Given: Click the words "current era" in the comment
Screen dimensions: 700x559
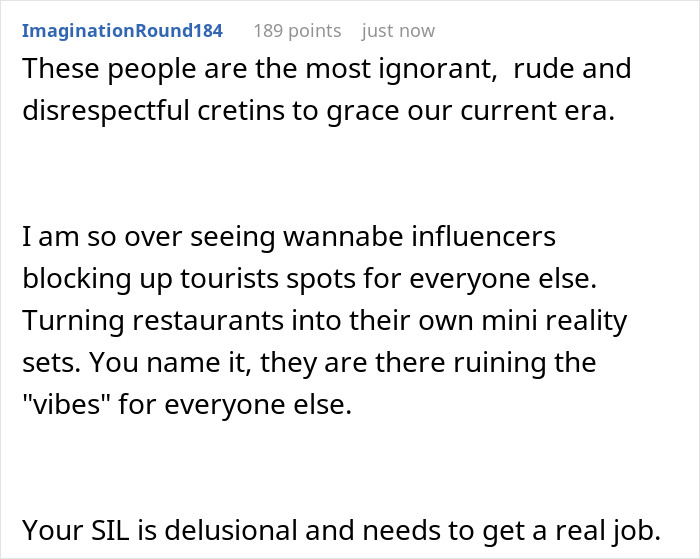Looking at the screenshot, I should [538, 111].
